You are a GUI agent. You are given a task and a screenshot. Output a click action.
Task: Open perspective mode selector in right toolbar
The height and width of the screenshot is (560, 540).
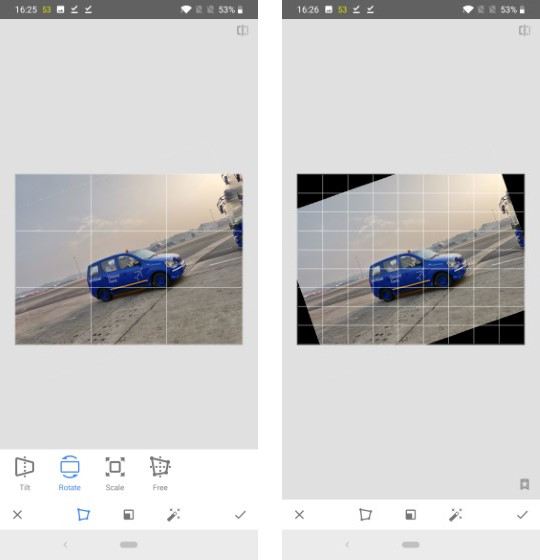(365, 515)
